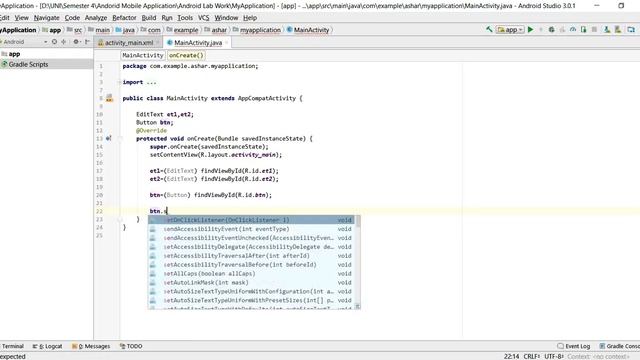Hide the project tool window

click(87, 42)
